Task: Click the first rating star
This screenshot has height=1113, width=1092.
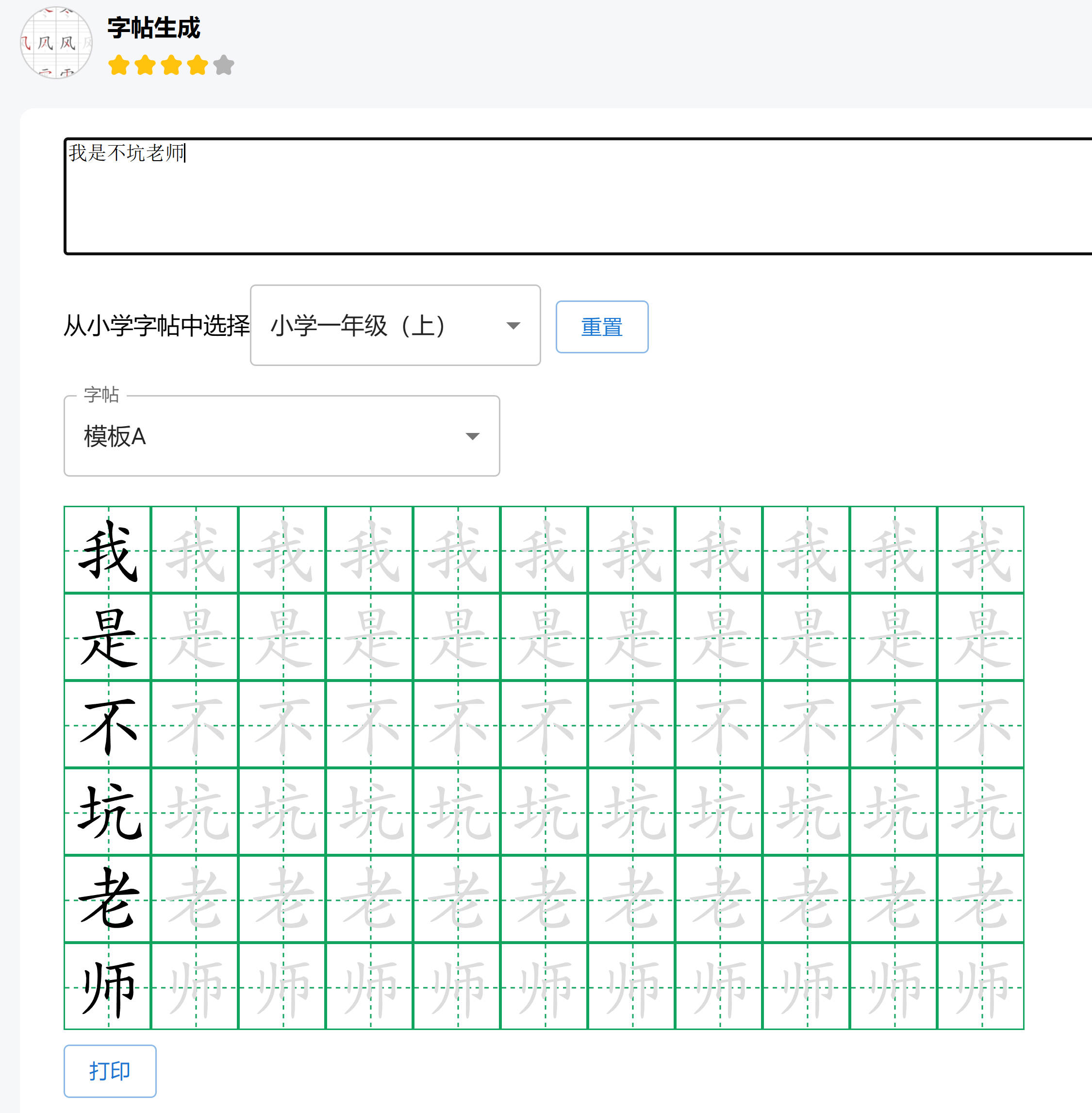Action: pos(119,65)
